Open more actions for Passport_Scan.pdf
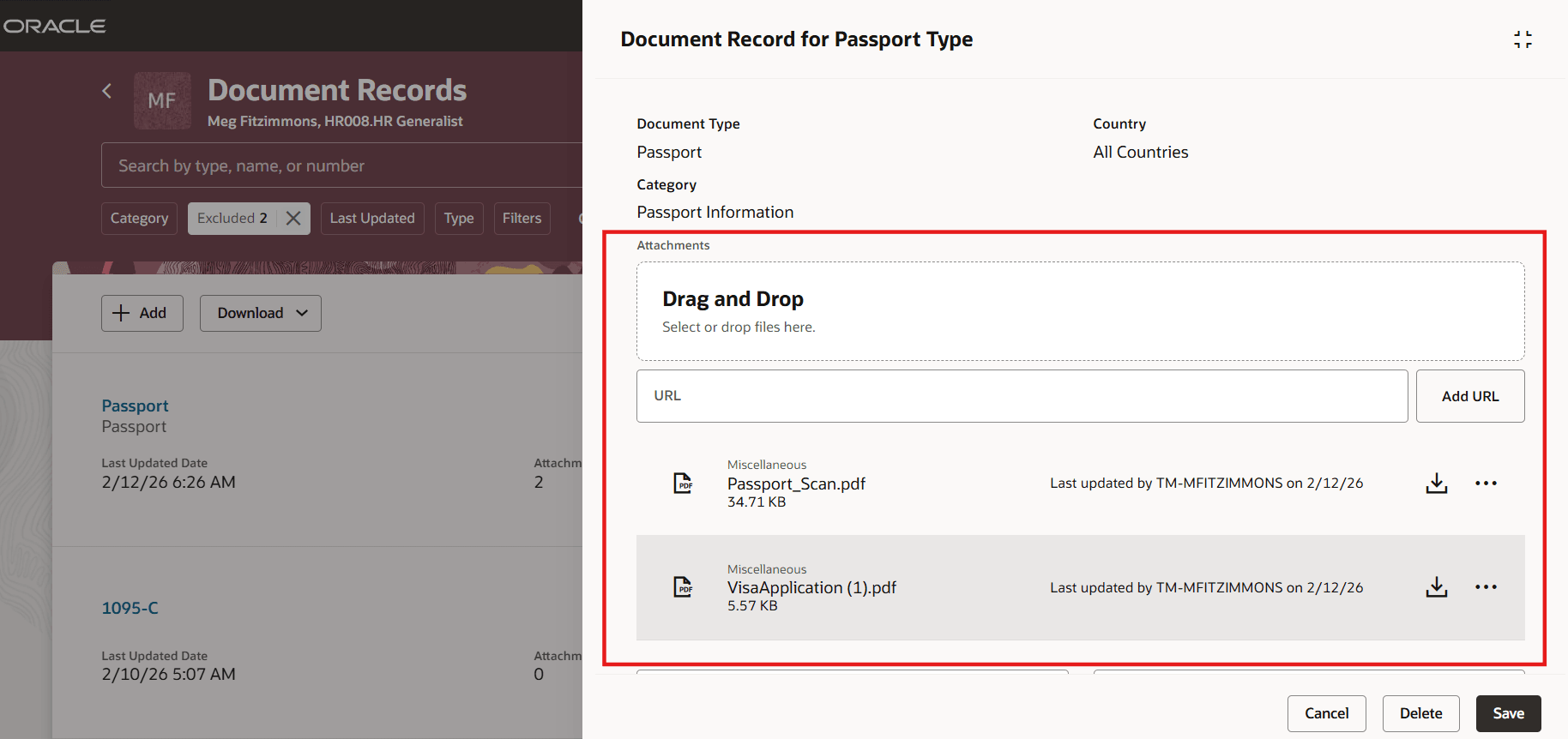Screen dimensions: 1568x739 (x=1487, y=484)
